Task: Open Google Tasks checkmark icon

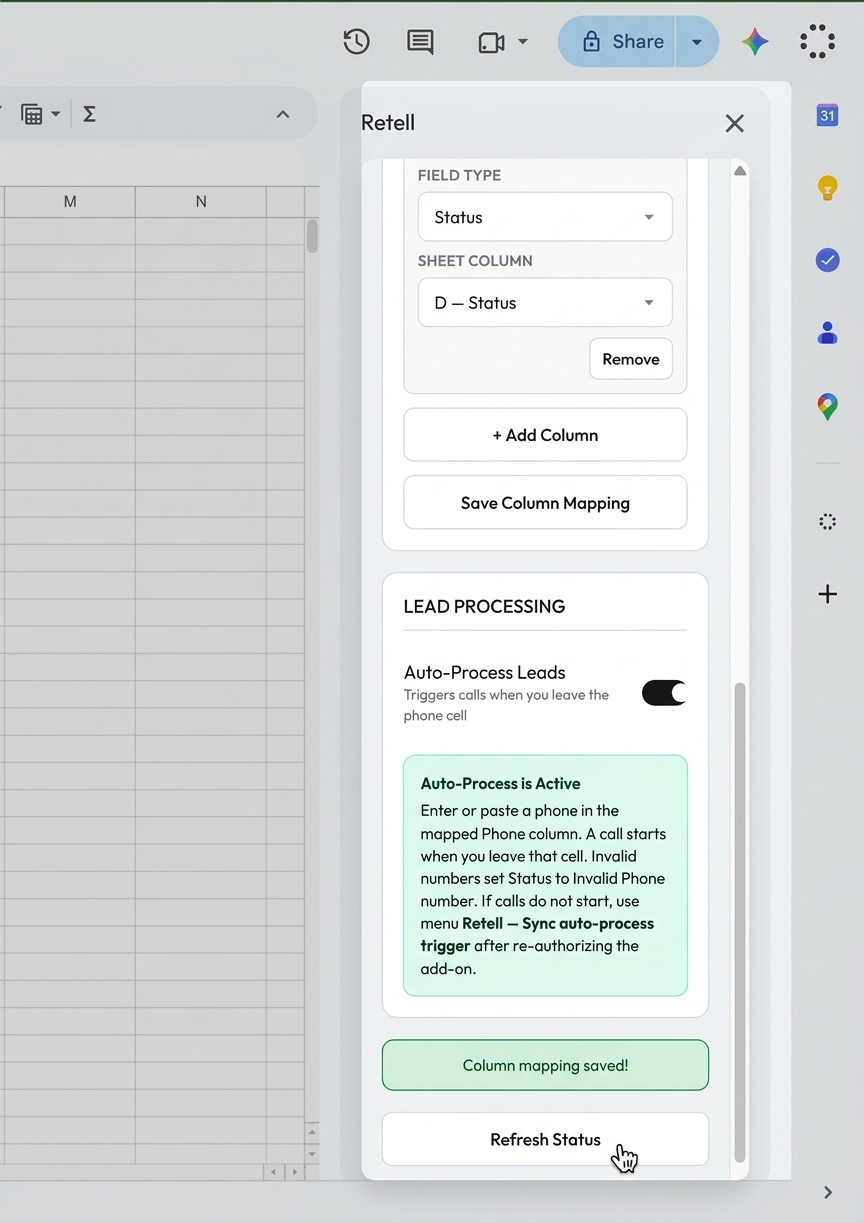Action: tap(827, 260)
